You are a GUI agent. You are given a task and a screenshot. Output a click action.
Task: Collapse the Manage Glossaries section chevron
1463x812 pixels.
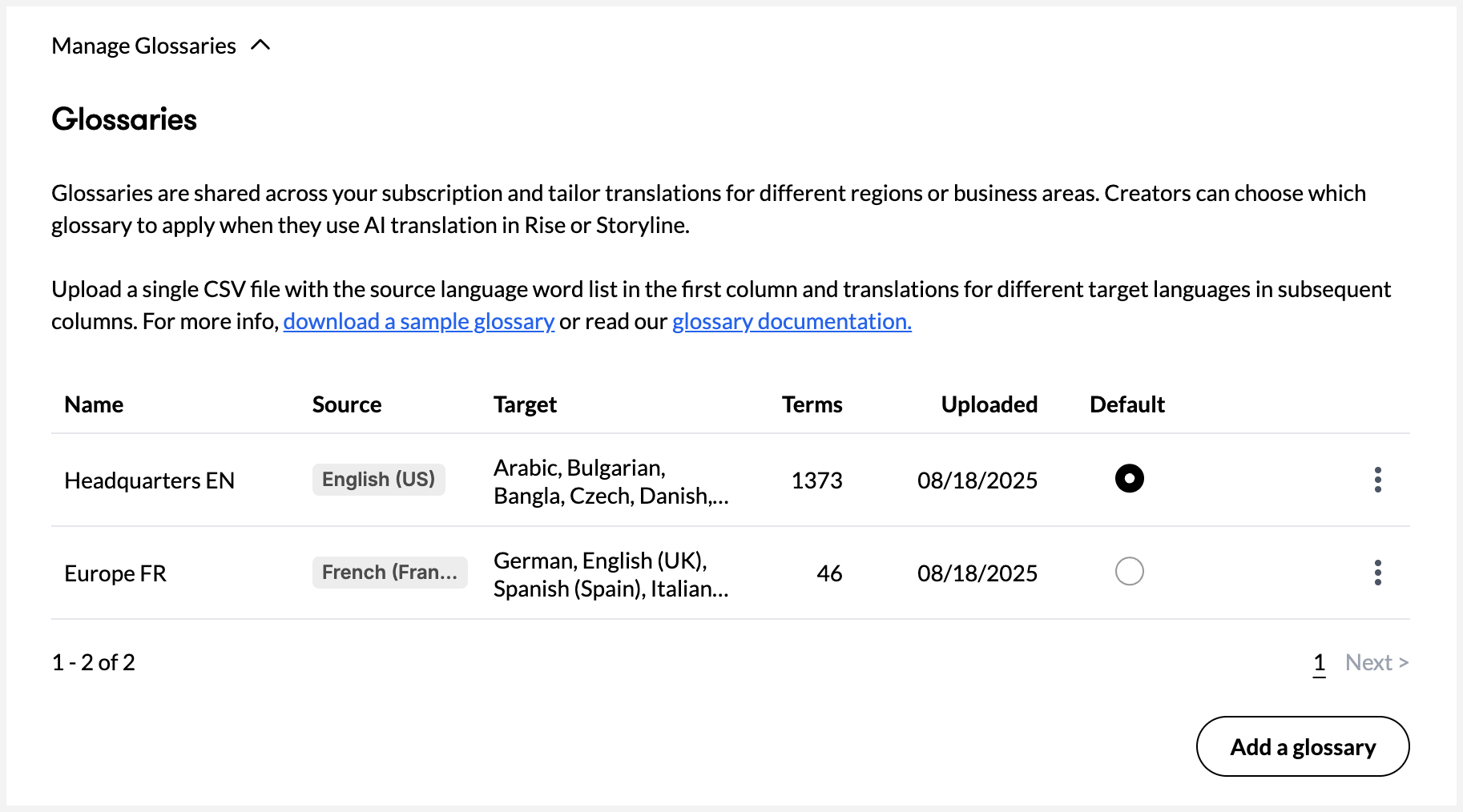tap(260, 46)
